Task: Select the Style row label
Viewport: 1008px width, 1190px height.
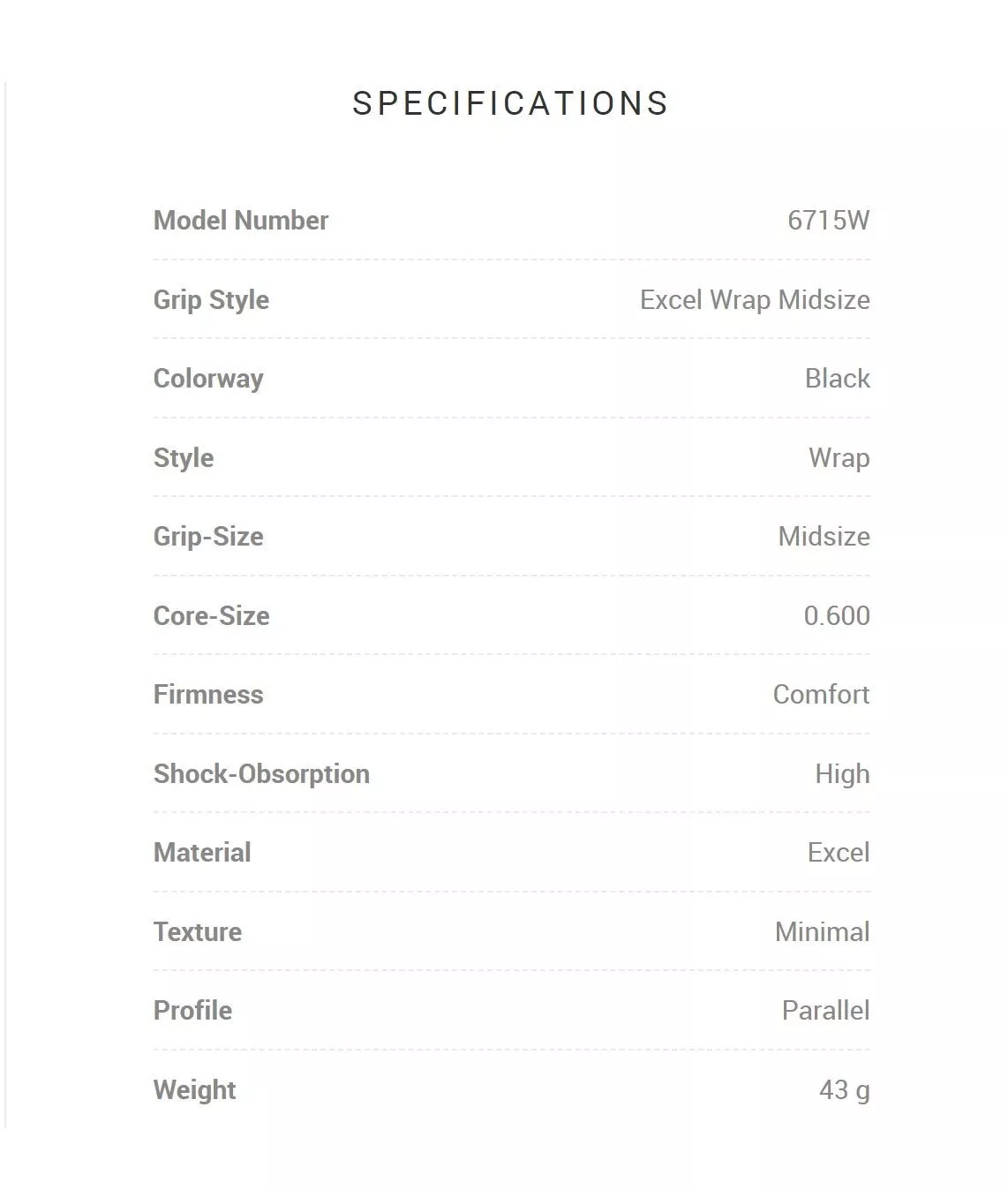Action: pyautogui.click(x=184, y=457)
